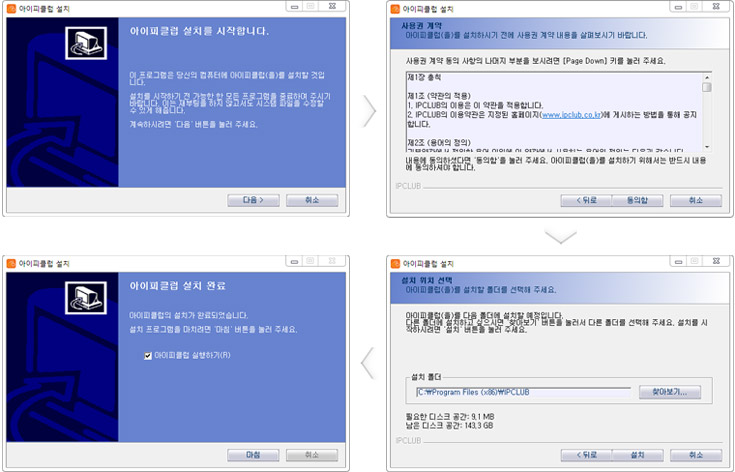The height and width of the screenshot is (472, 735).
Task: Click 다음 button in the welcome window
Action: pyautogui.click(x=253, y=200)
